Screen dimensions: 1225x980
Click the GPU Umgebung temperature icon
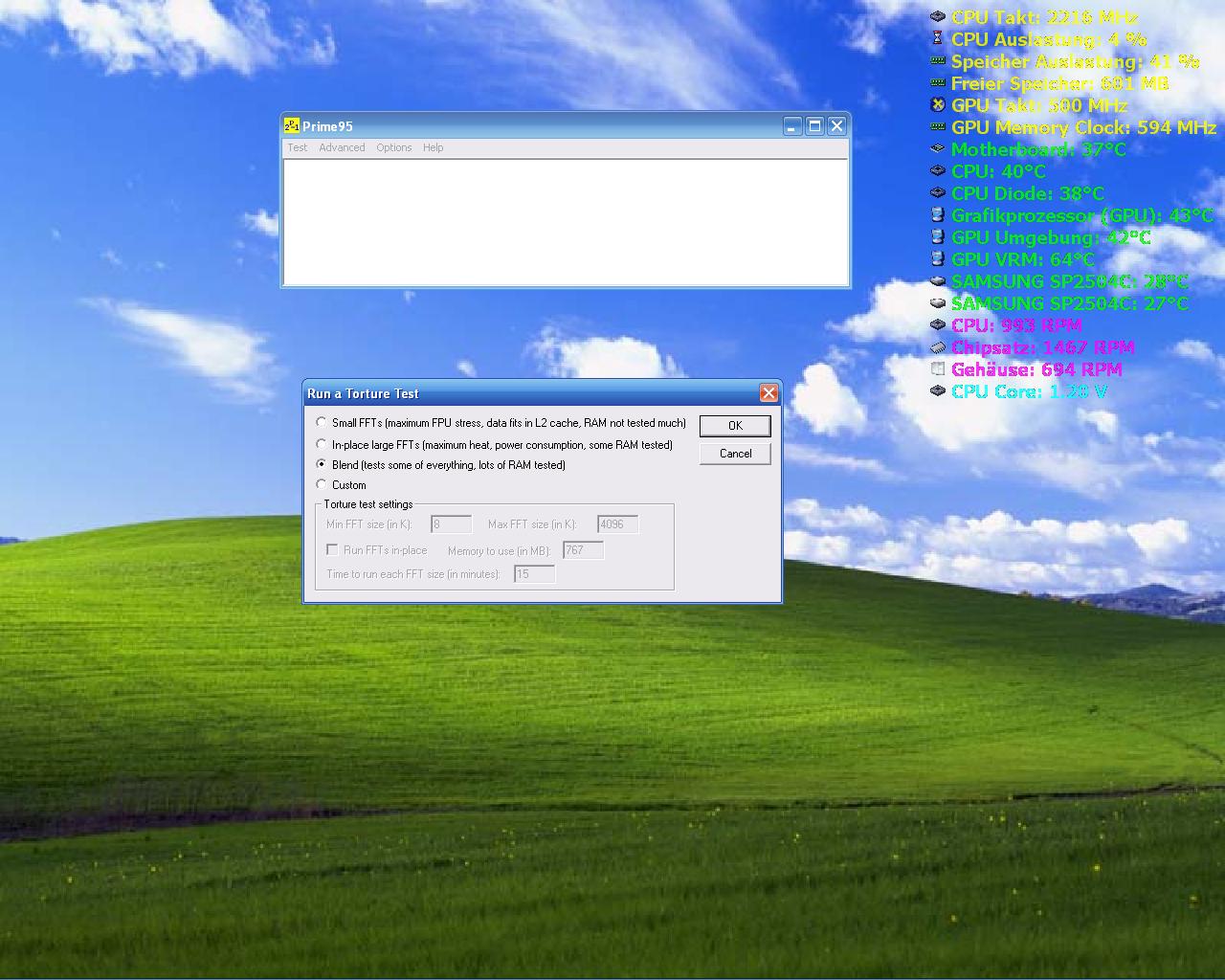pyautogui.click(x=938, y=236)
